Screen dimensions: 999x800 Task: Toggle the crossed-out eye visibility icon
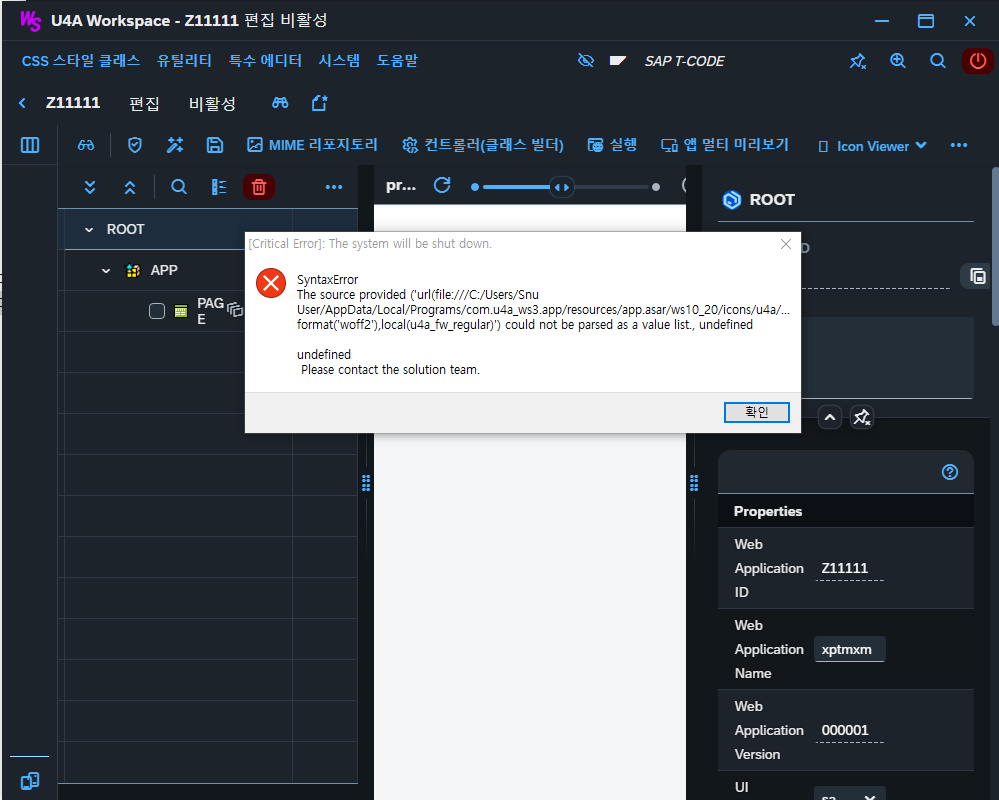tap(586, 61)
